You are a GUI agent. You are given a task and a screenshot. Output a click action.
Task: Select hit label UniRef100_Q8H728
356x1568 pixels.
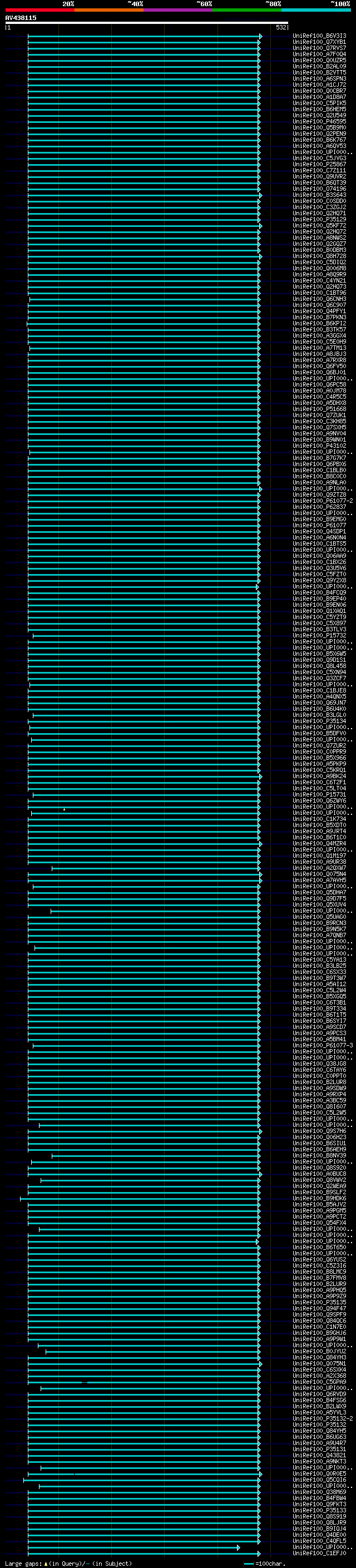(319, 256)
